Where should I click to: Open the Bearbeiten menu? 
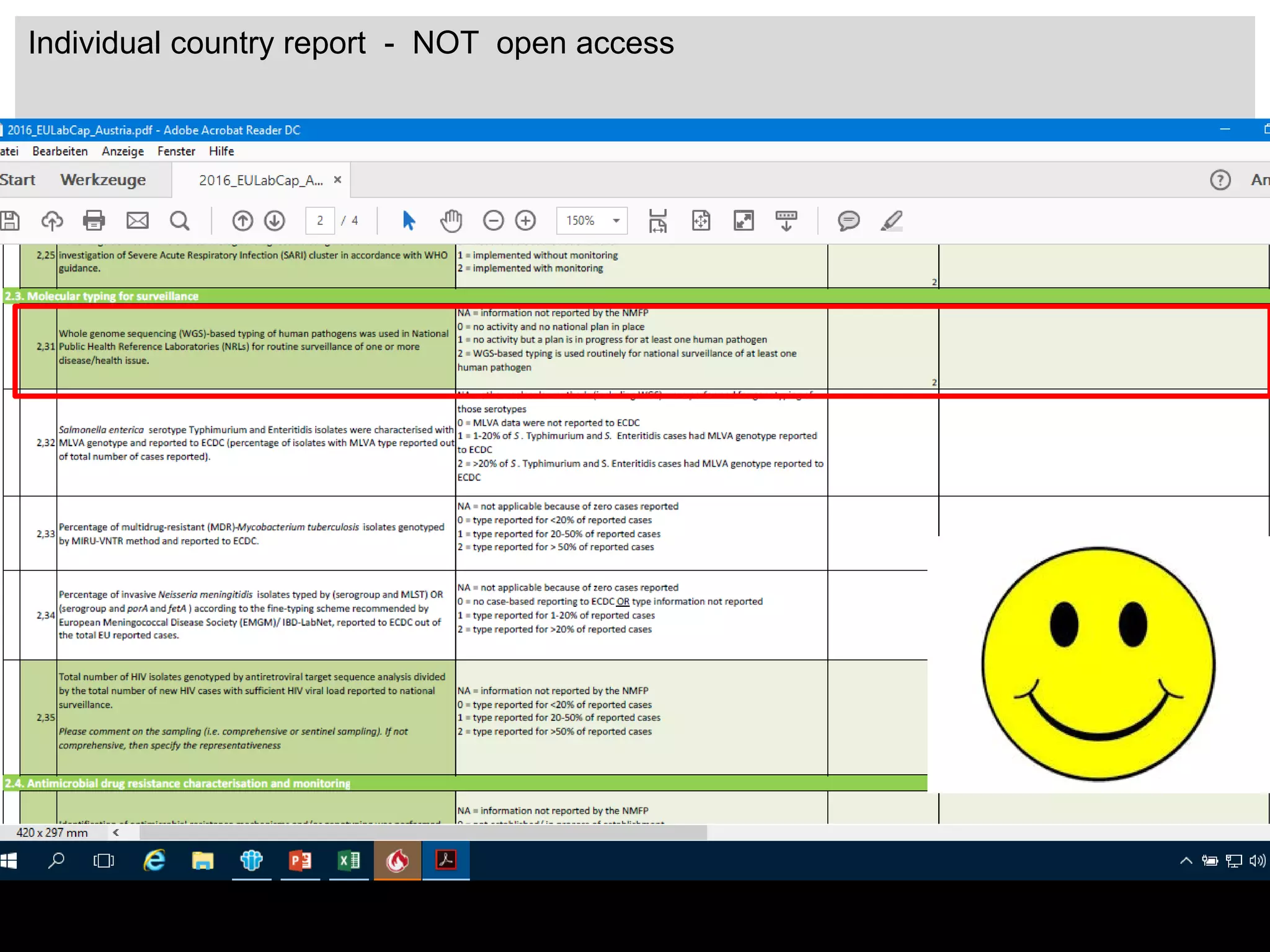[x=60, y=151]
